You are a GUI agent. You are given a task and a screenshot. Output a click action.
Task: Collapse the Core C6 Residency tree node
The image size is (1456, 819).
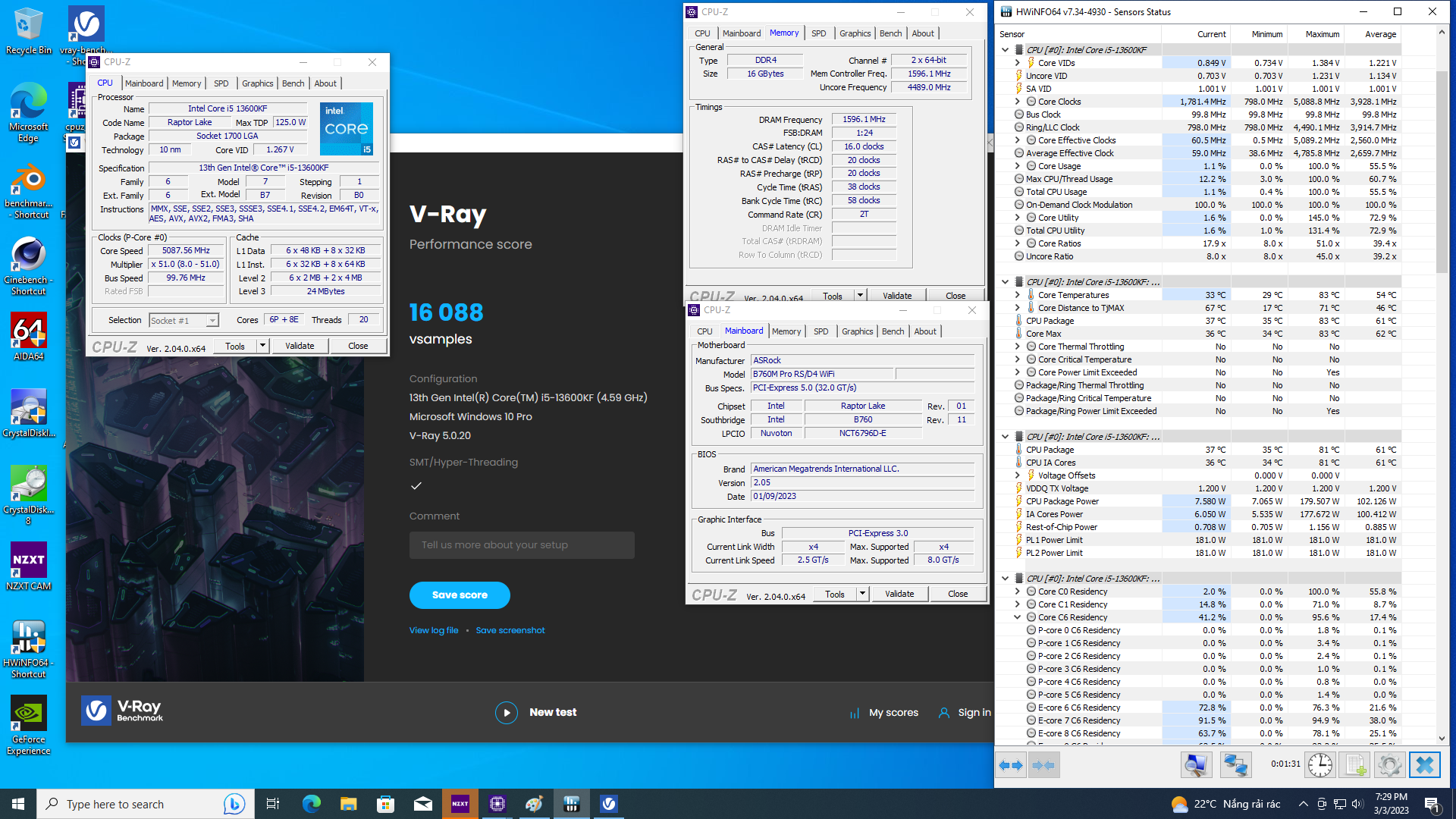click(1018, 617)
